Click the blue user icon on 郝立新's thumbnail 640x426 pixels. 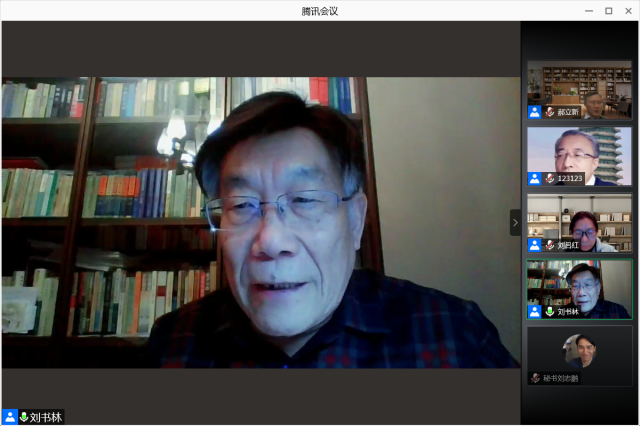click(535, 112)
